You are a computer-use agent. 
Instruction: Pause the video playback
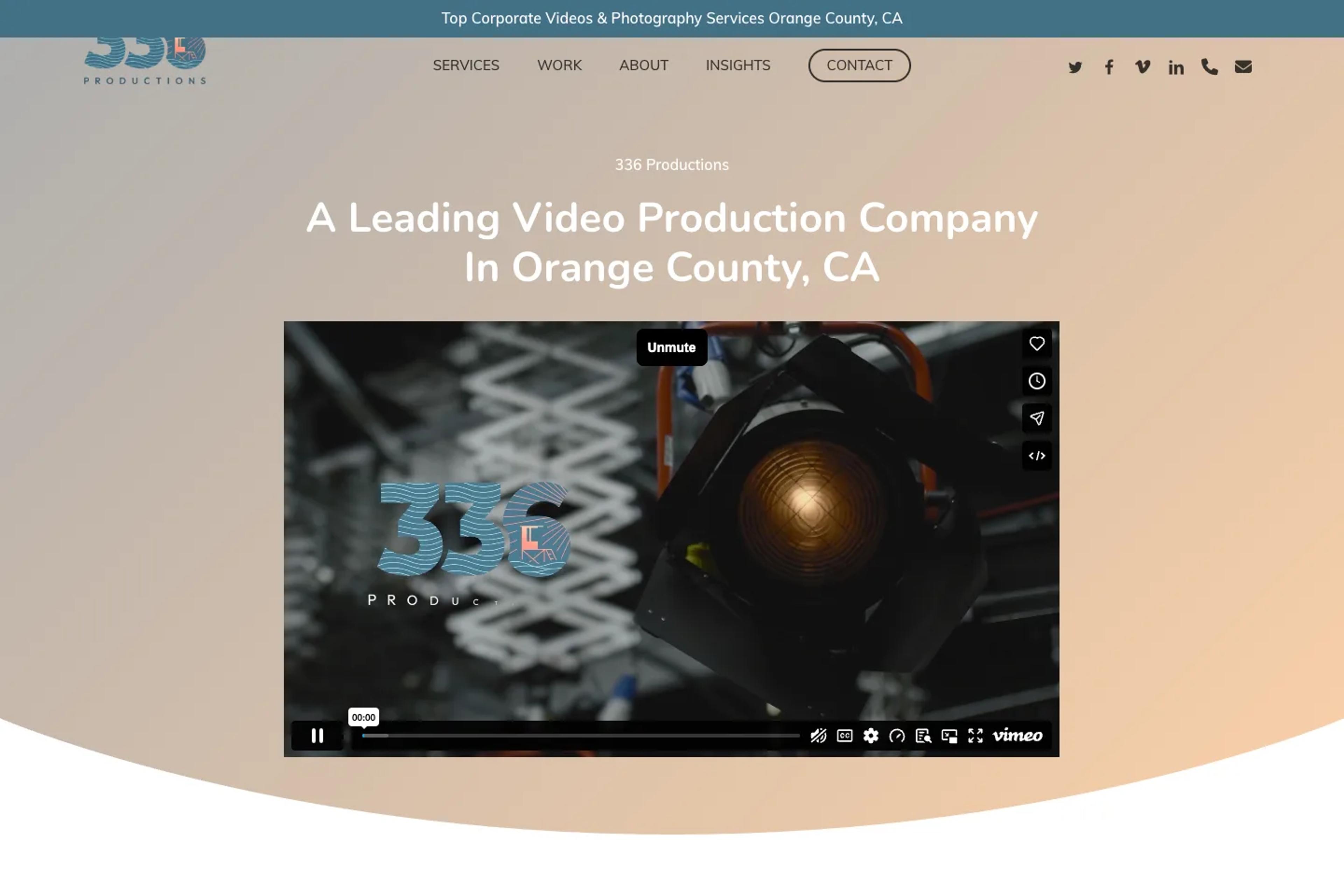click(x=317, y=735)
